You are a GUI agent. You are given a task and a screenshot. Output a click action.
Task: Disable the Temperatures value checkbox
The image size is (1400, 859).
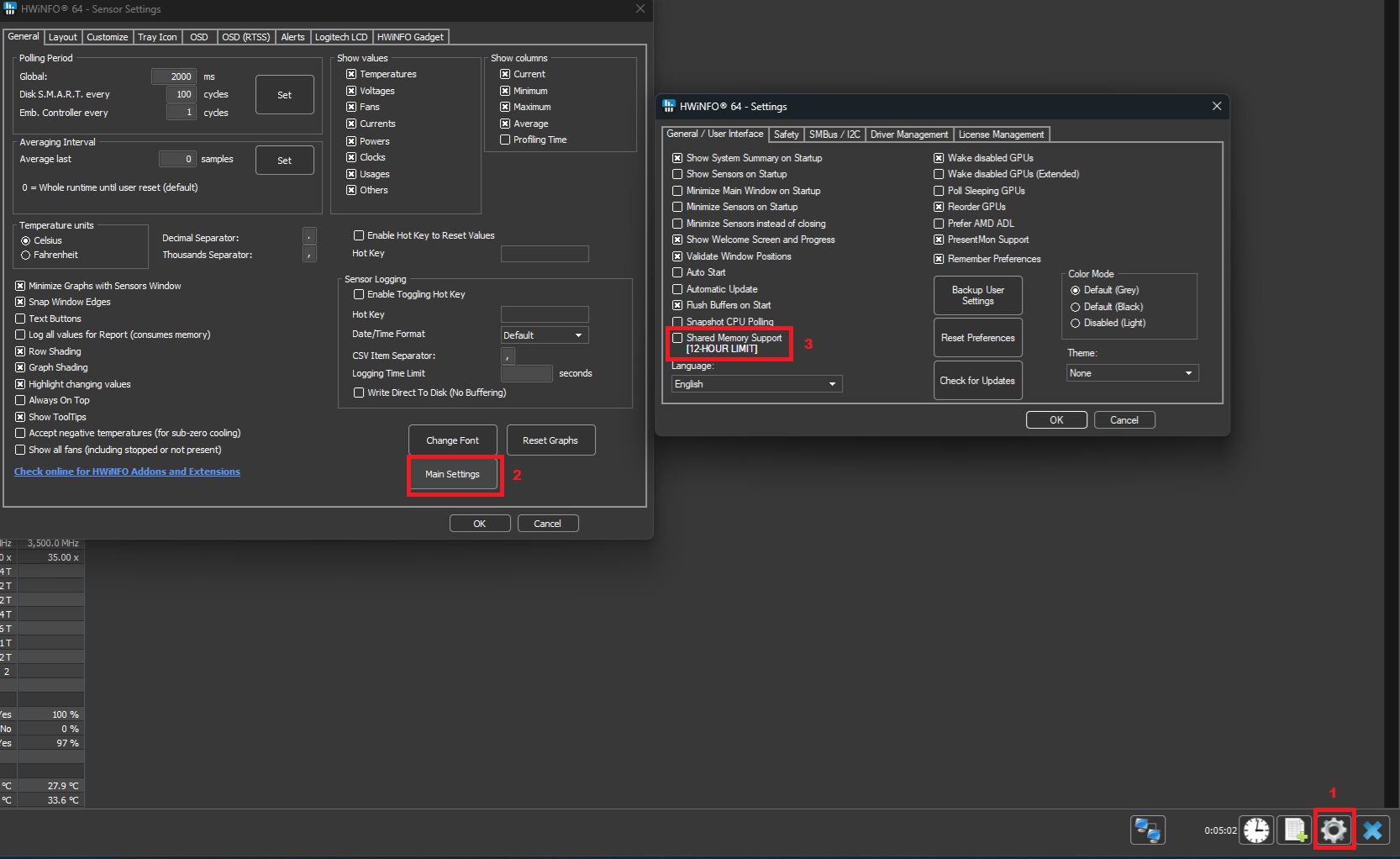coord(351,74)
